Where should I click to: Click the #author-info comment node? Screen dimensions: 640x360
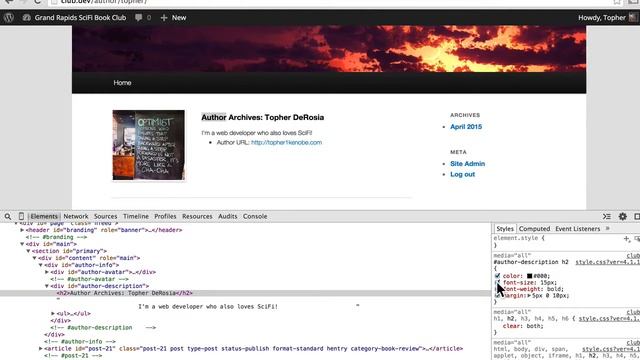point(80,342)
